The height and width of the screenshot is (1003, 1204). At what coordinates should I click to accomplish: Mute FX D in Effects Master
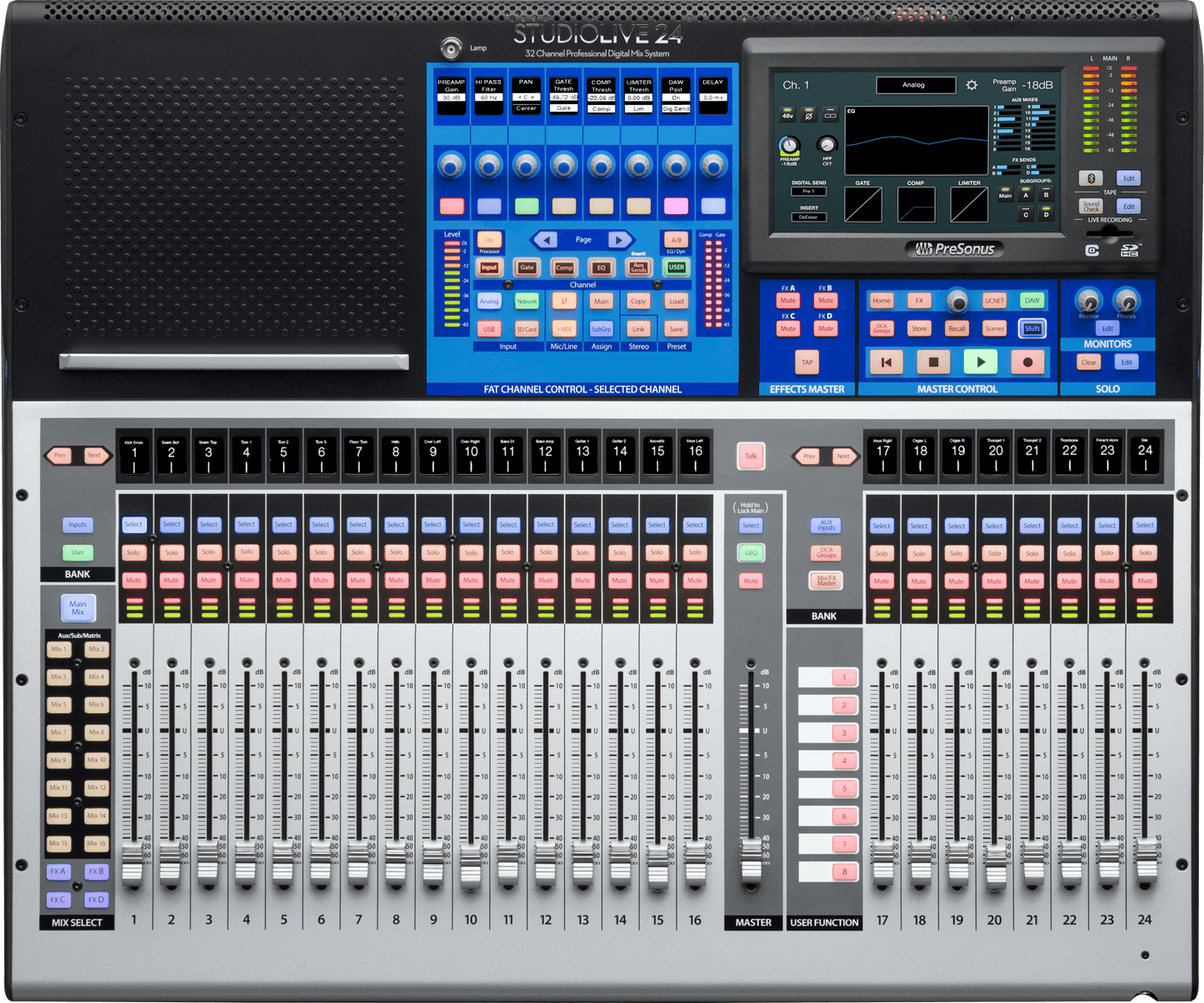click(826, 329)
